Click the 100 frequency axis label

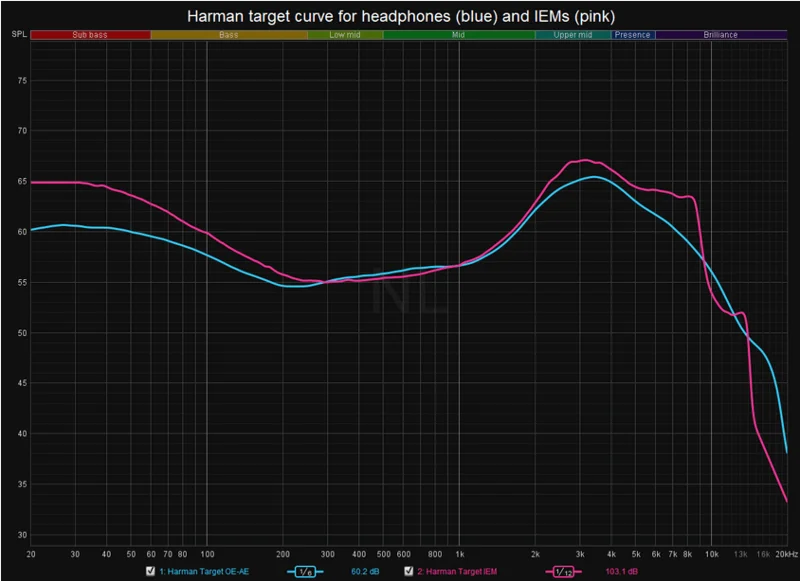207,554
